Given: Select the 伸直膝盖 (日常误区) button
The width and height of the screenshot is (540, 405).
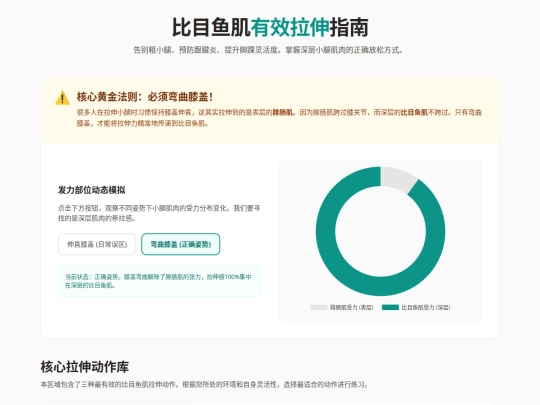Looking at the screenshot, I should coord(97,244).
